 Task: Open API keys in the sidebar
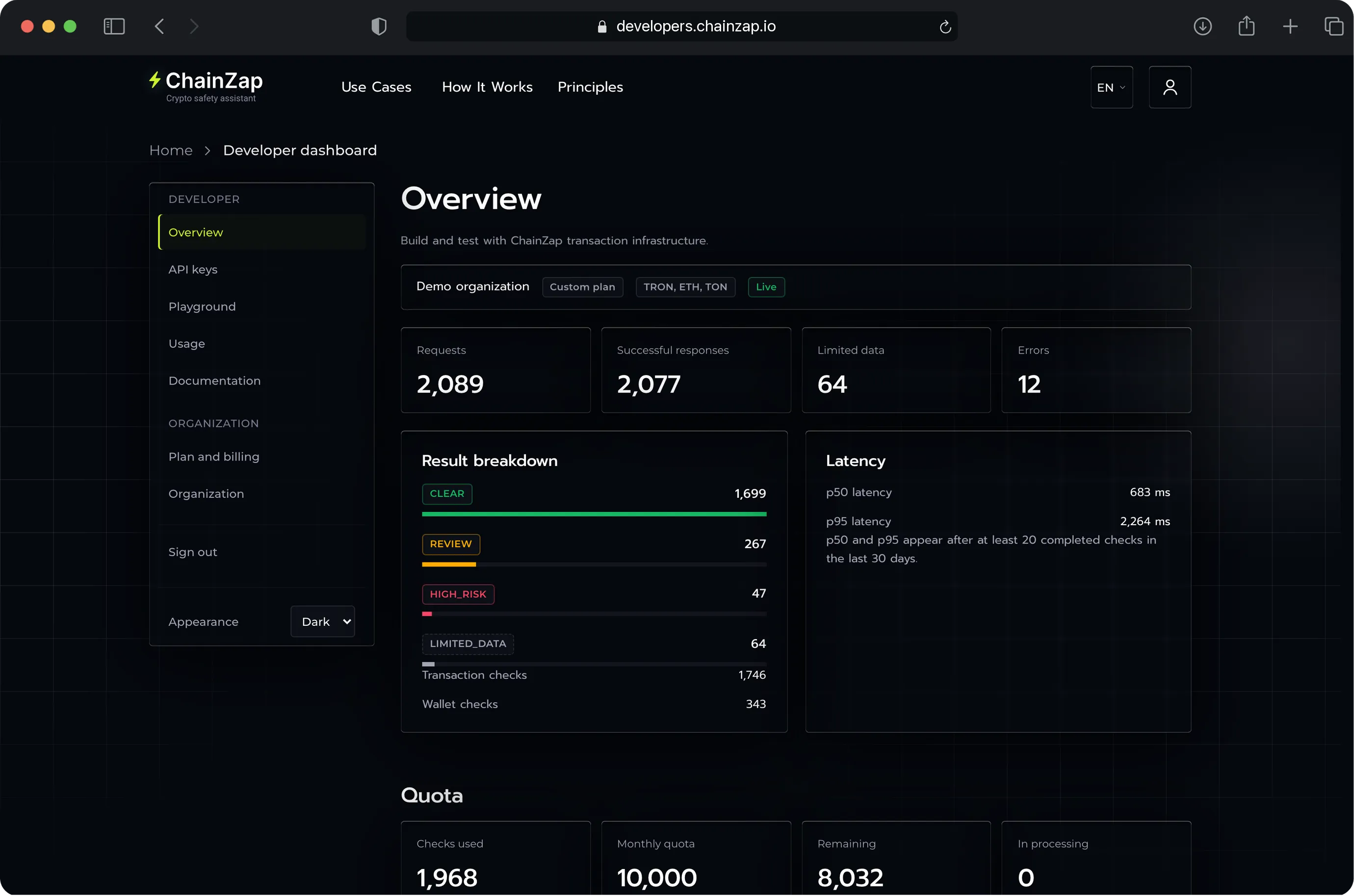click(x=193, y=269)
